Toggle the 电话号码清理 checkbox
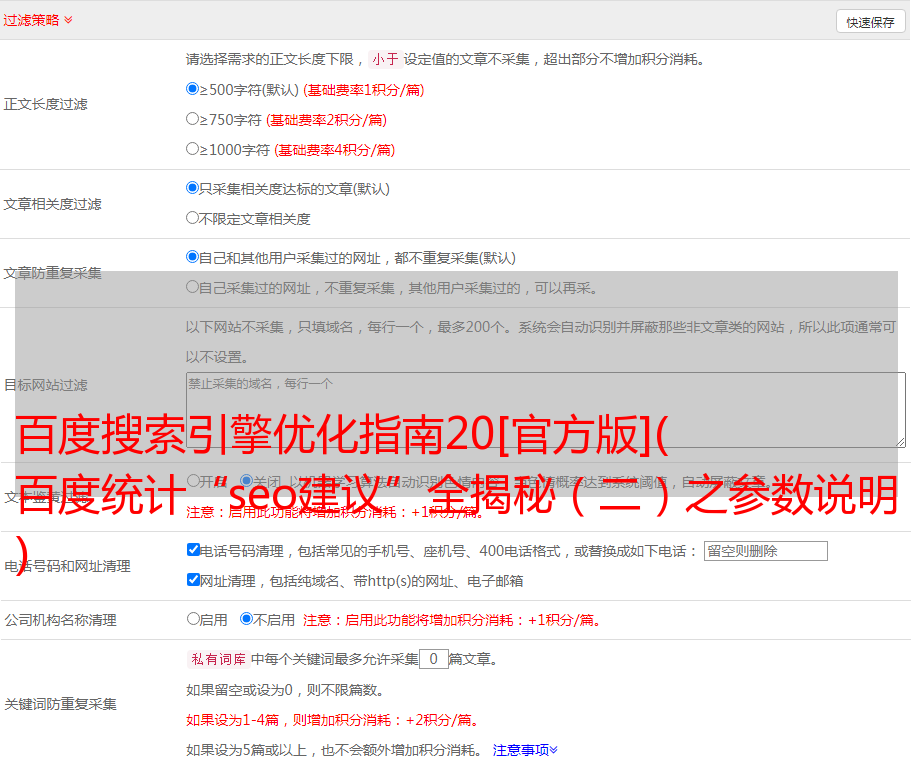 click(x=194, y=550)
